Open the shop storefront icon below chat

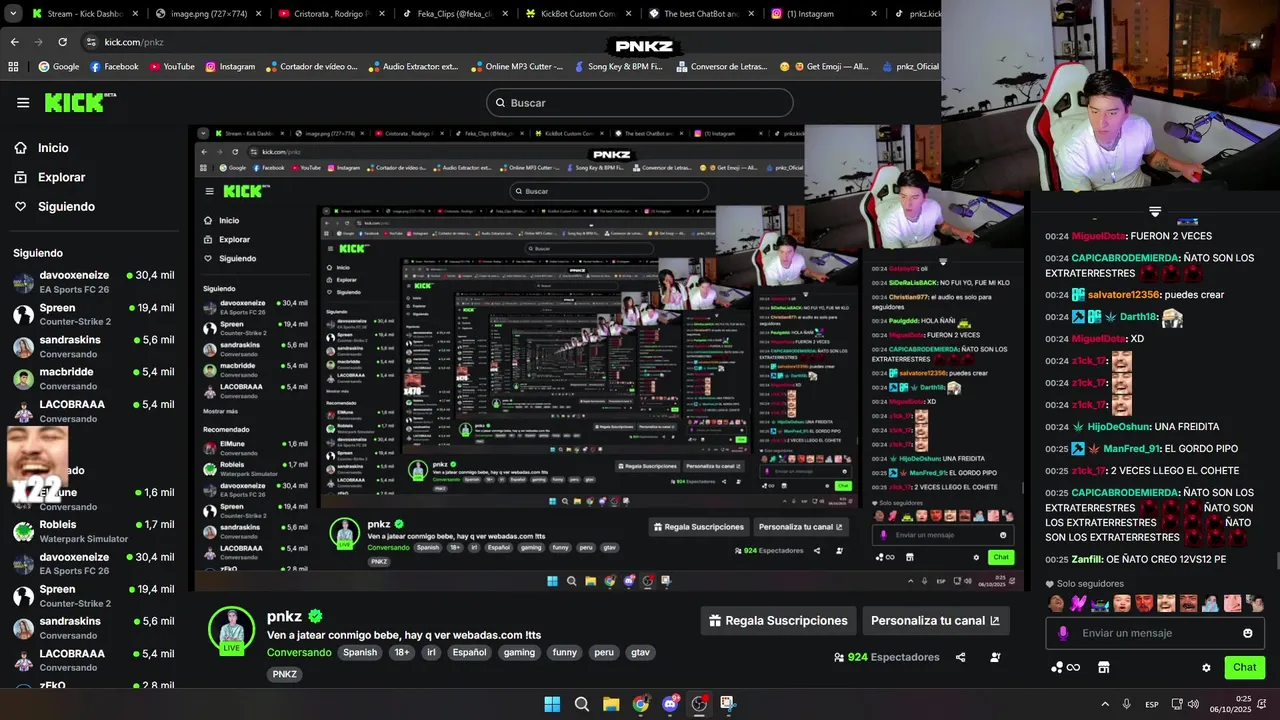tap(1104, 667)
